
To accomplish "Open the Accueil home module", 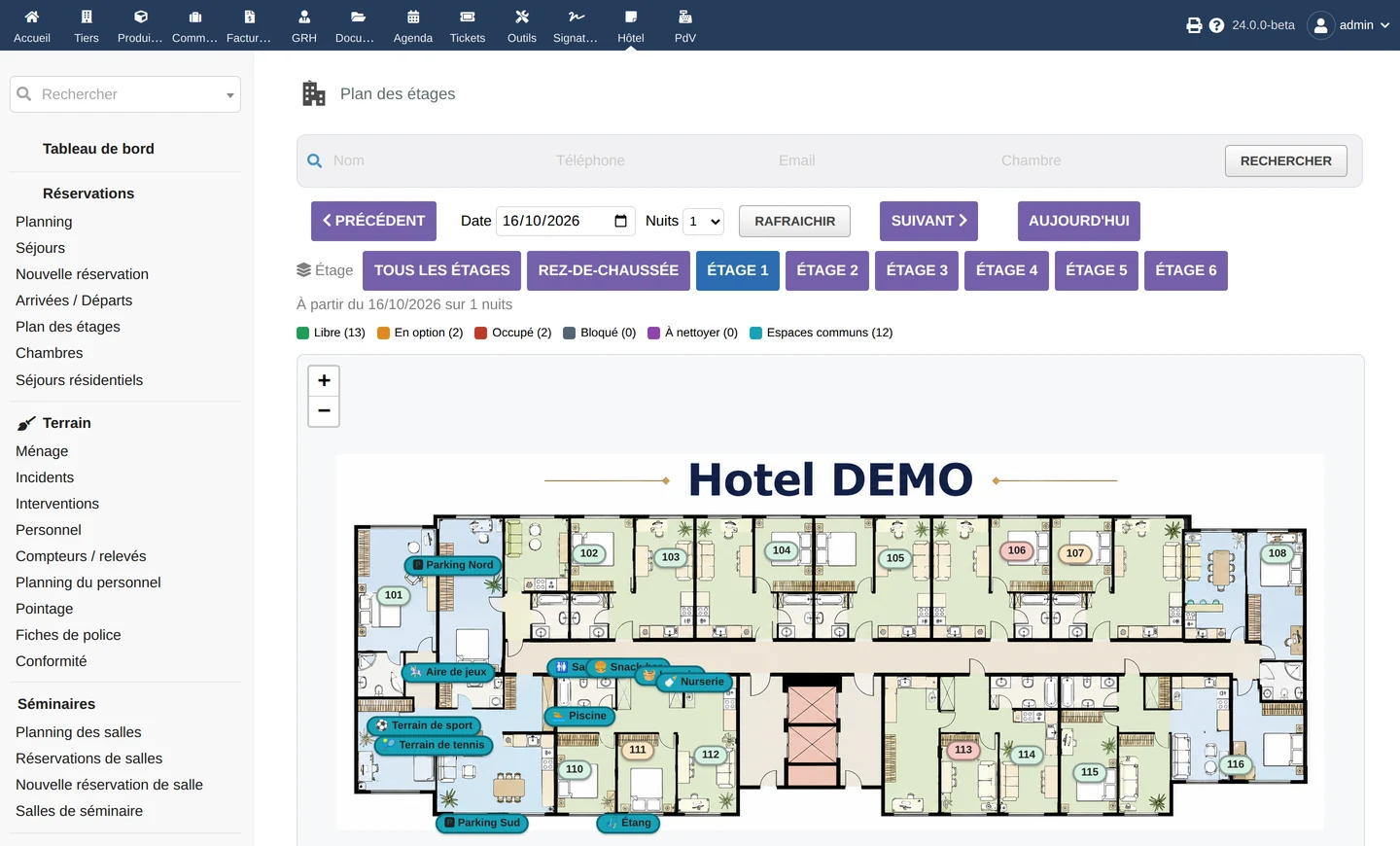I will click(32, 26).
